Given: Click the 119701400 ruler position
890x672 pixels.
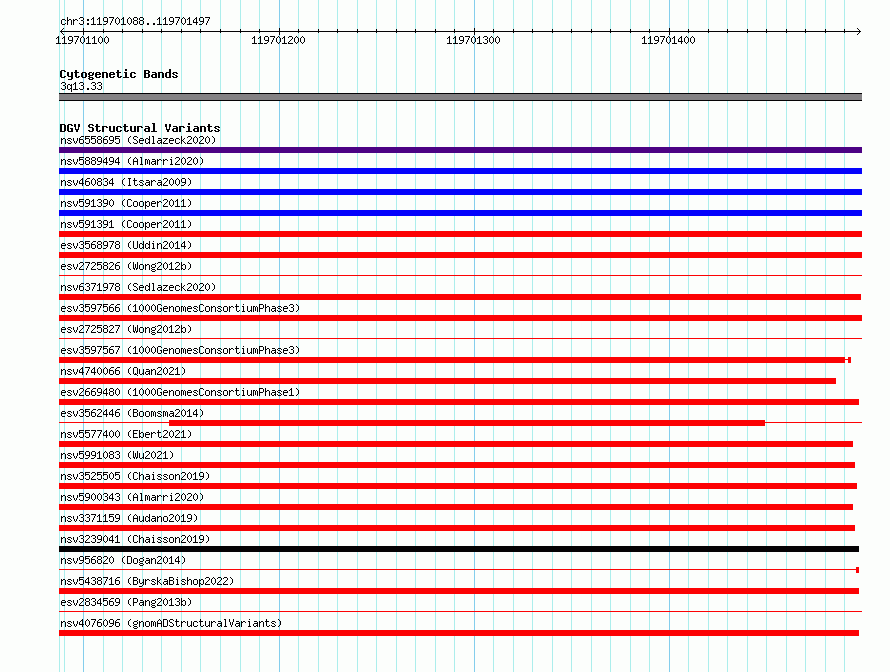Looking at the screenshot, I should (668, 40).
